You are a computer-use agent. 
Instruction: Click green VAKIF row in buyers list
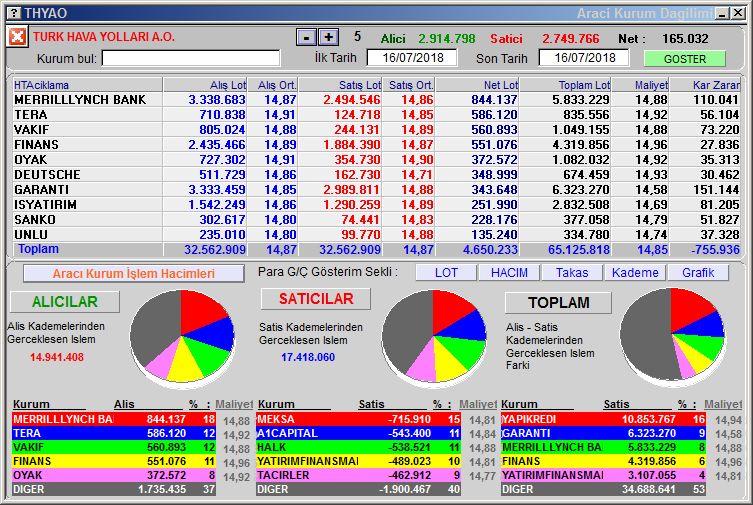click(x=114, y=447)
